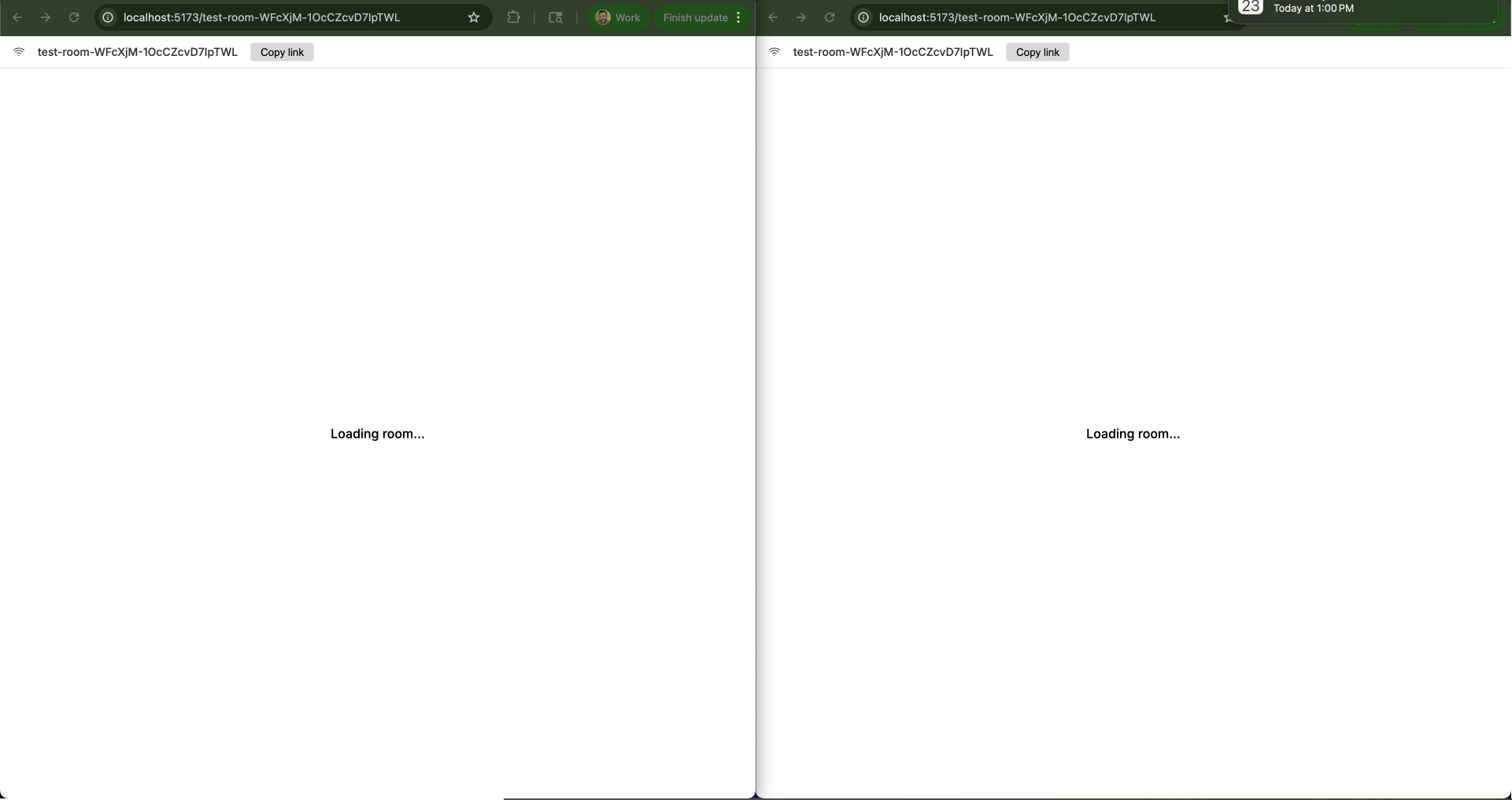This screenshot has width=1512, height=800.
Task: Go back in the right browser window
Action: tap(773, 17)
